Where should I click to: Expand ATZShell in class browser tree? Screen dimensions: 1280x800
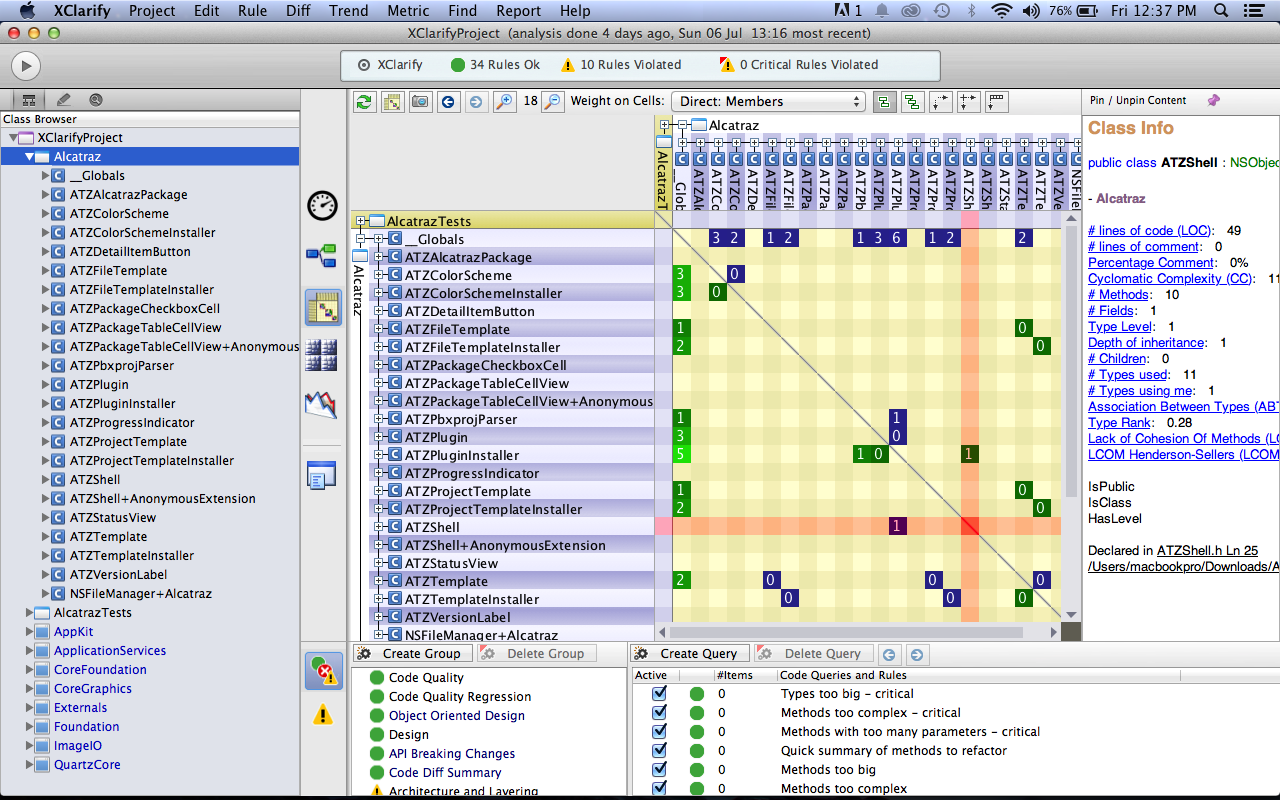click(x=45, y=480)
